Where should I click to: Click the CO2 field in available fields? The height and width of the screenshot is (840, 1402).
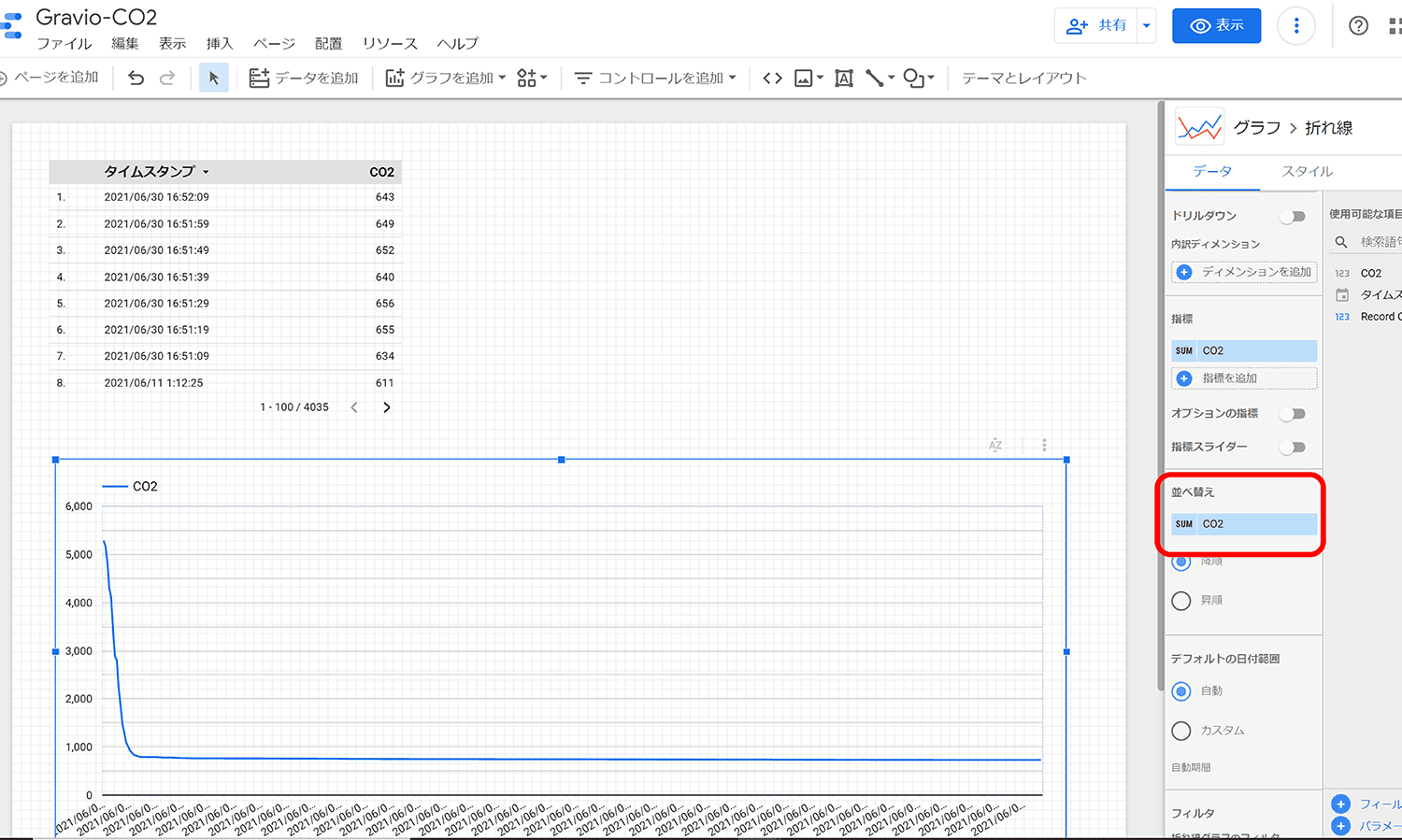pyautogui.click(x=1370, y=274)
